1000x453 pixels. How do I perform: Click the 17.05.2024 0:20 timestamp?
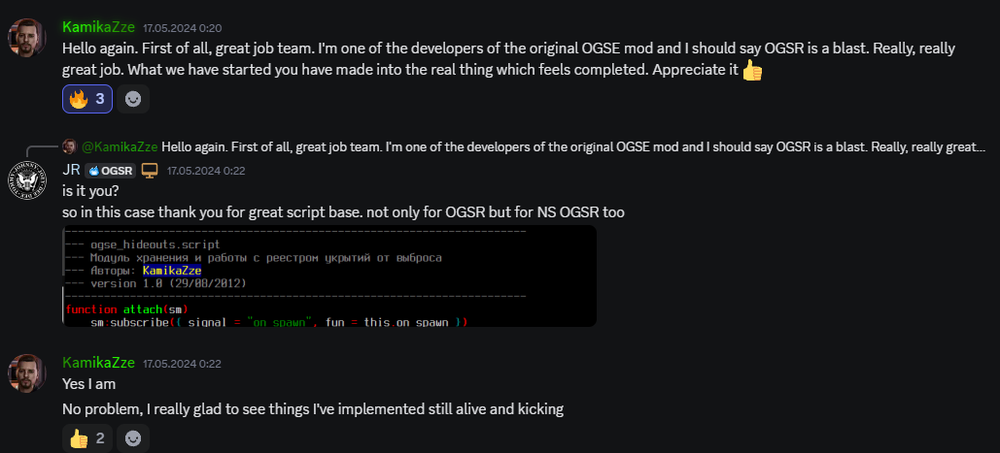(x=182, y=27)
